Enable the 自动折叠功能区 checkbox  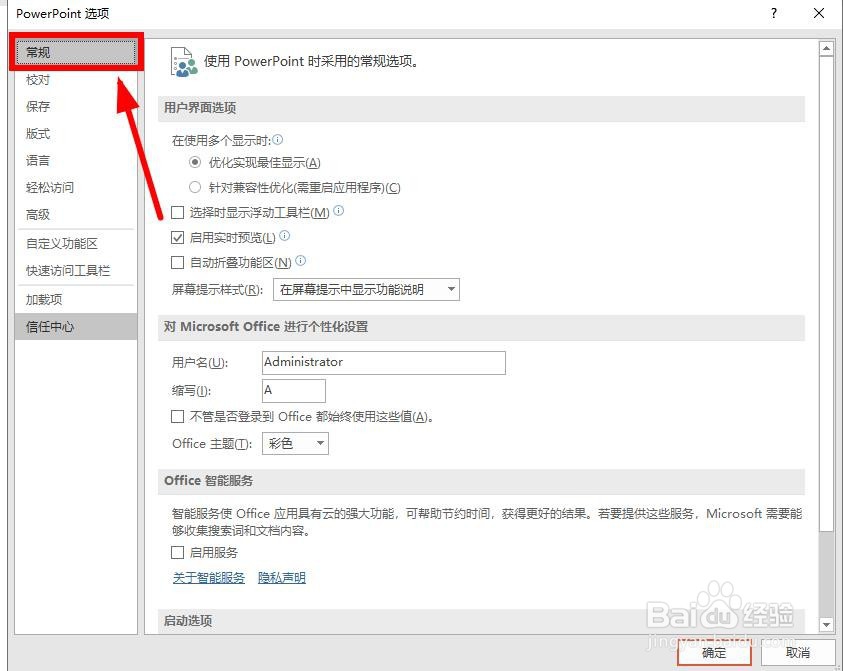177,262
